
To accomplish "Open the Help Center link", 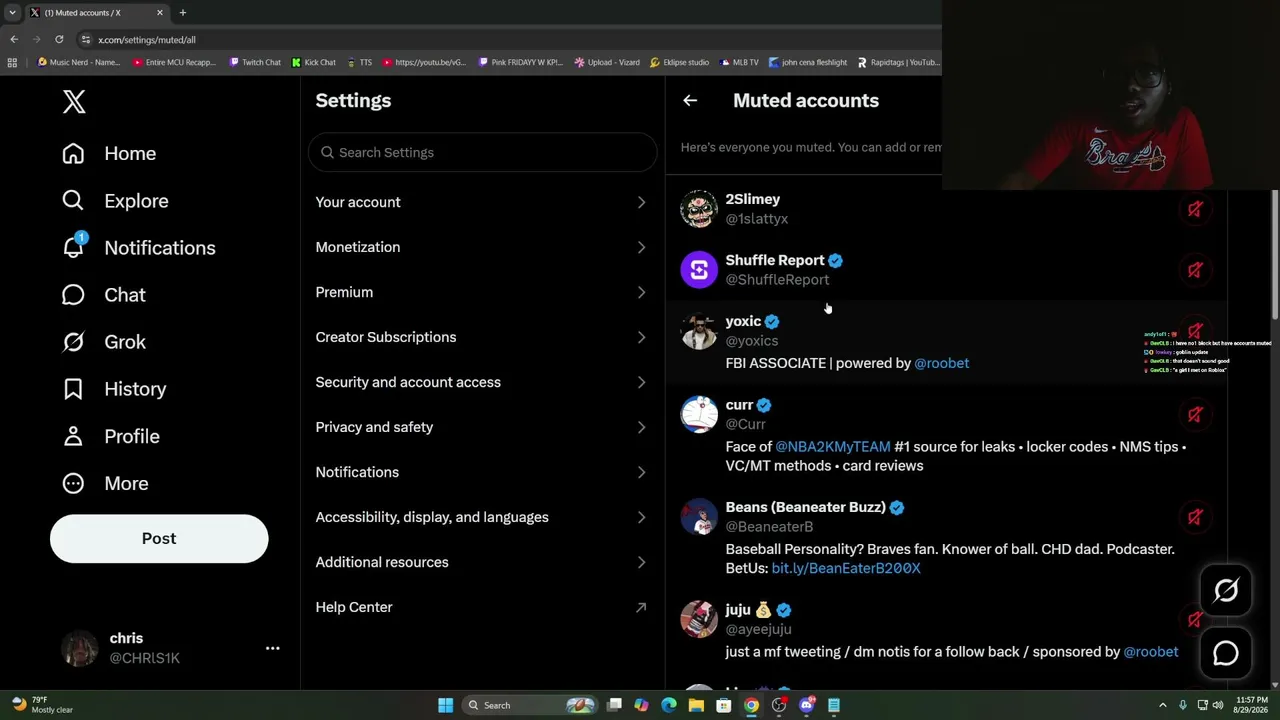I will [354, 607].
